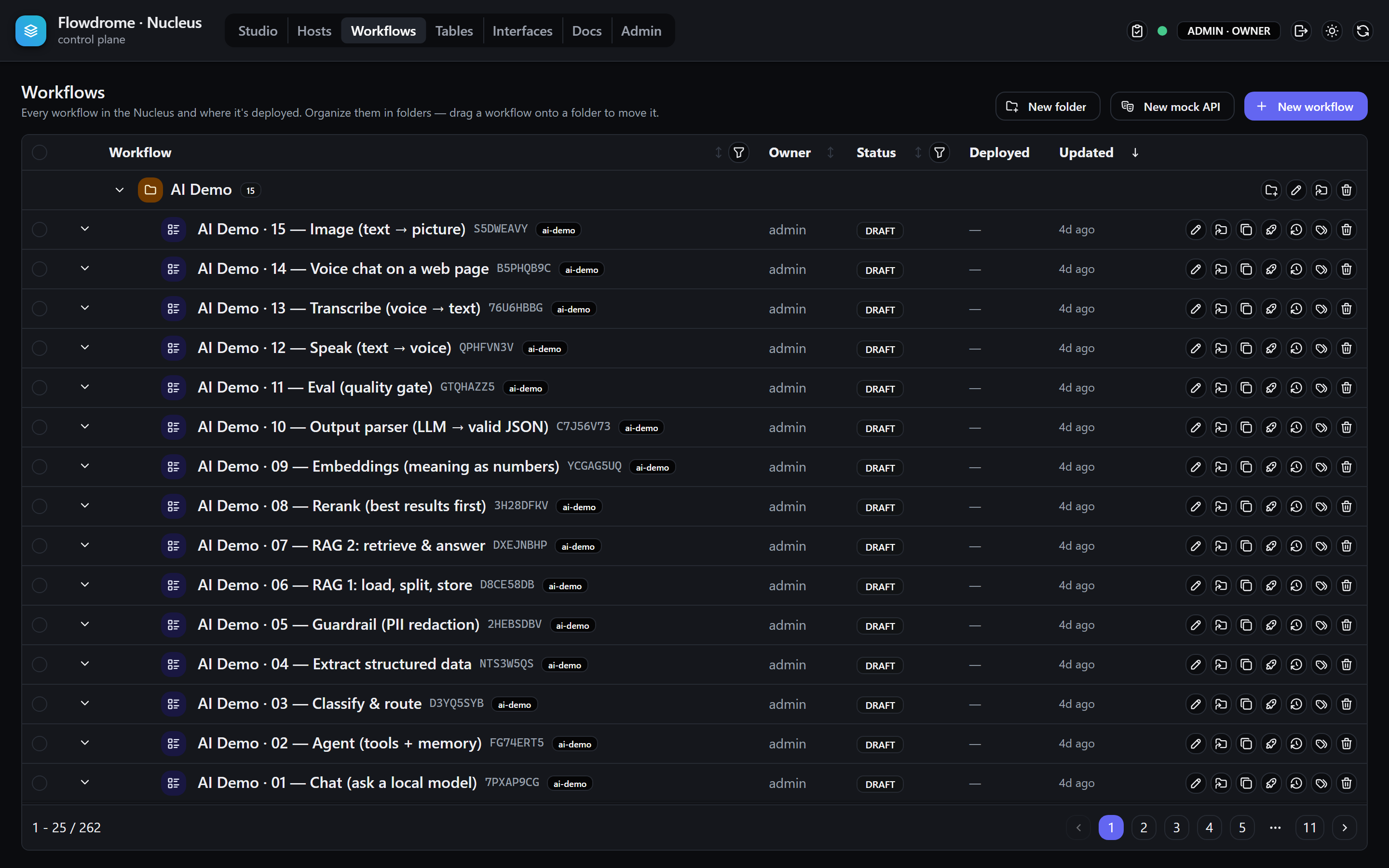Delete AI Demo 03 Classify & route
This screenshot has width=1389, height=868.
[x=1347, y=705]
